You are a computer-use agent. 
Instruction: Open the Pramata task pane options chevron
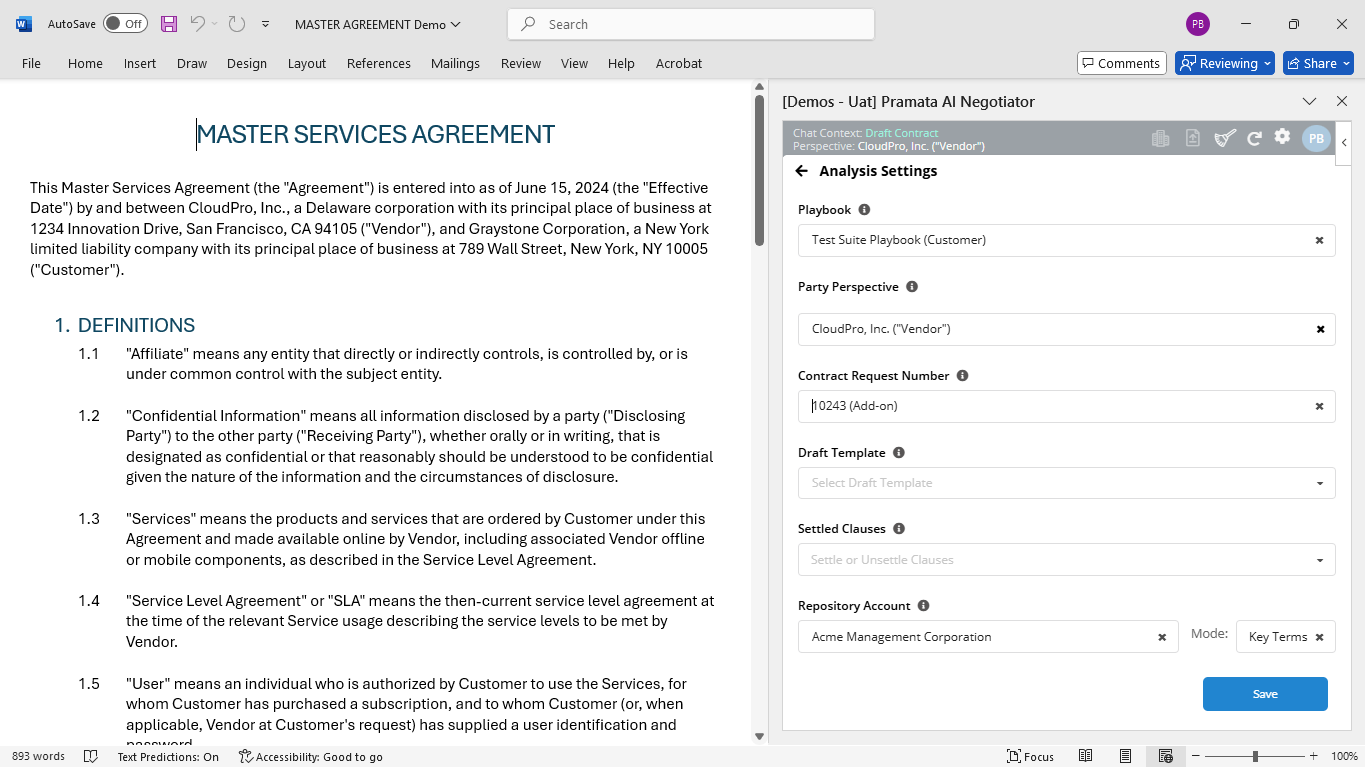[x=1309, y=101]
